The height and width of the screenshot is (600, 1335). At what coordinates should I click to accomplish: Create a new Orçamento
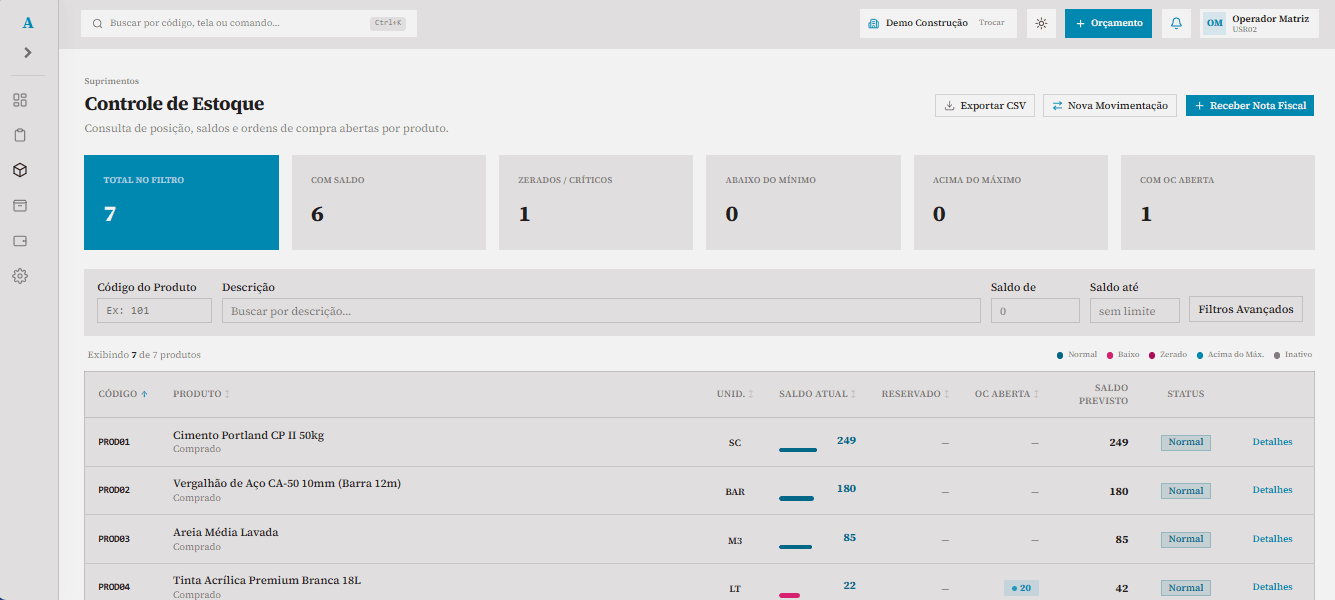(x=1108, y=23)
